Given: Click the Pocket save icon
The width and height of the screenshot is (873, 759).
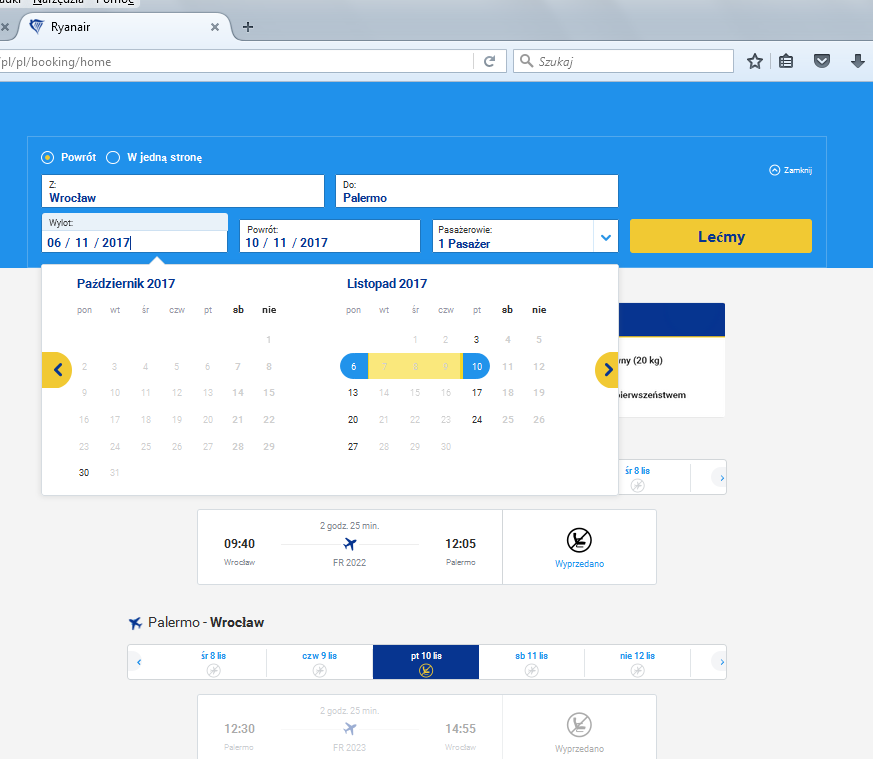Looking at the screenshot, I should click(822, 61).
